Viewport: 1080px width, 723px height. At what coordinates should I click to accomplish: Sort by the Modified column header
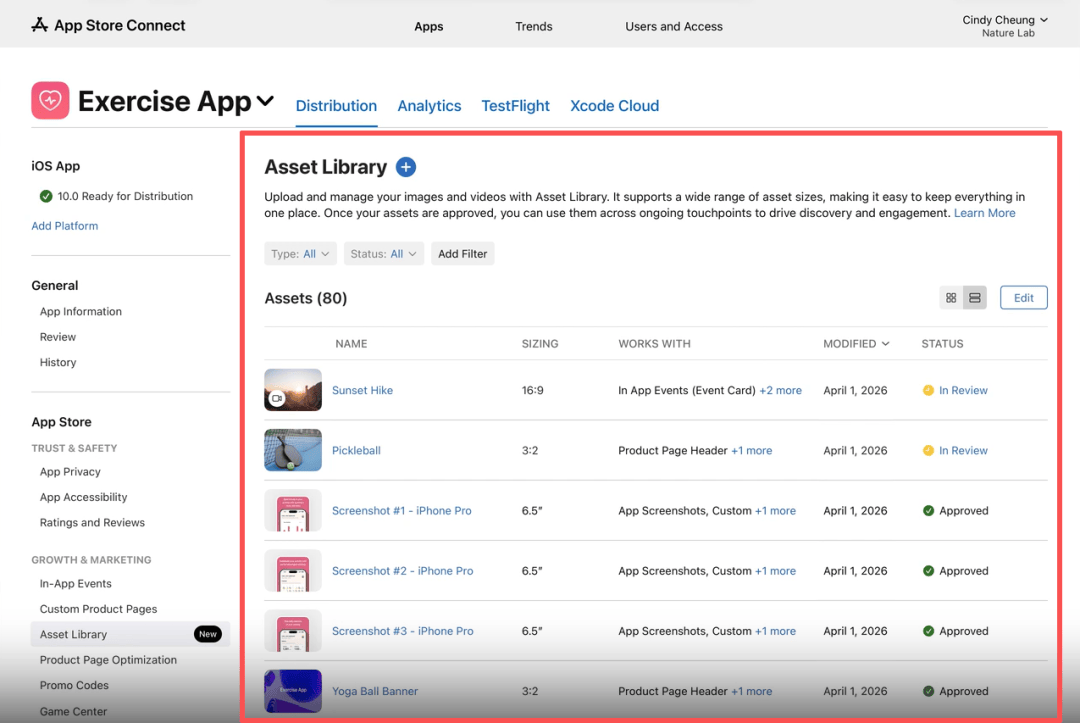tap(856, 344)
